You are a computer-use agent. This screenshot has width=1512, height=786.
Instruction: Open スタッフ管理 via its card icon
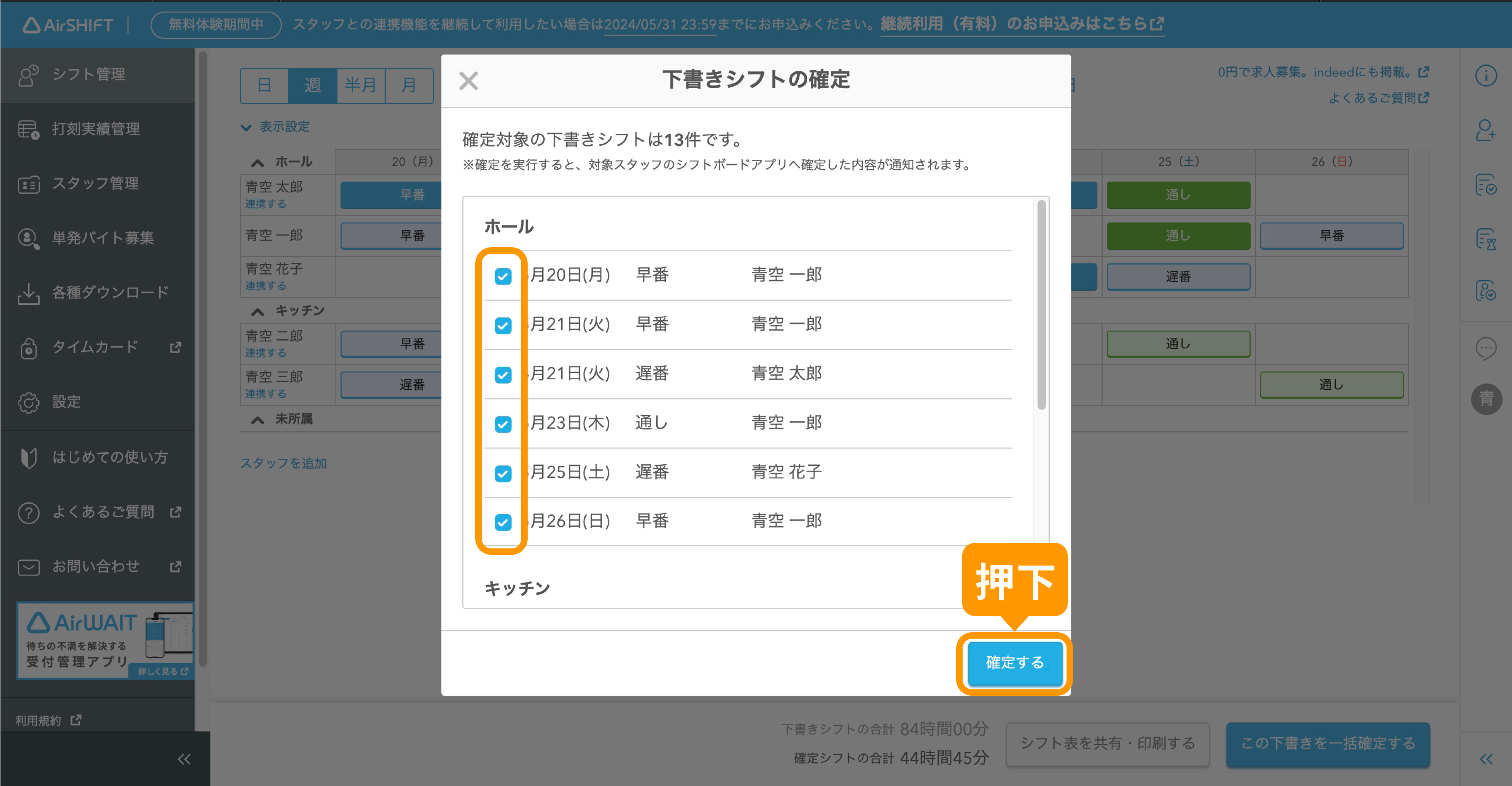click(28, 184)
